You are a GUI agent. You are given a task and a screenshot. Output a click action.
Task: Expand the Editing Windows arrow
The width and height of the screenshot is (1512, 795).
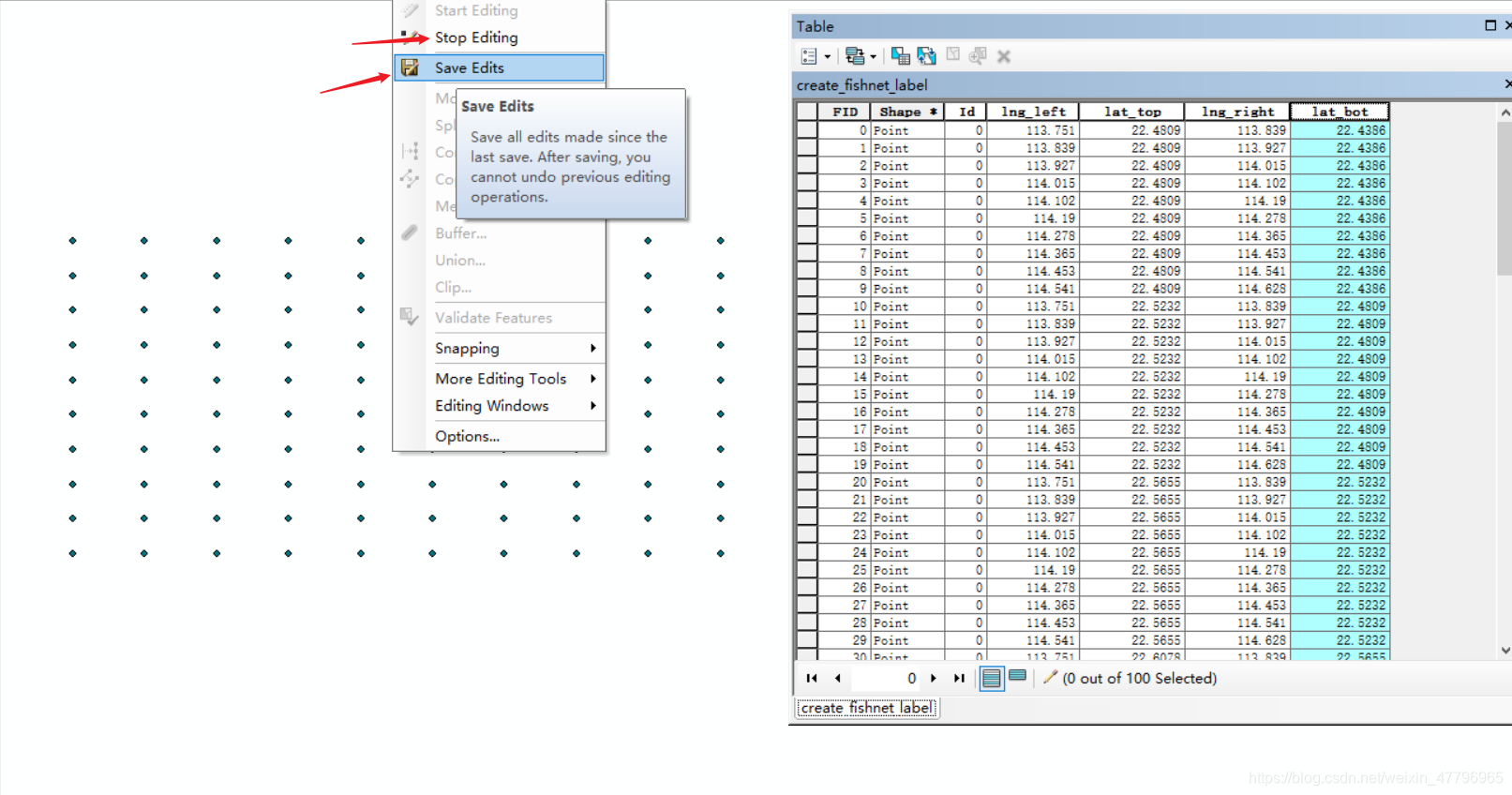tap(592, 406)
